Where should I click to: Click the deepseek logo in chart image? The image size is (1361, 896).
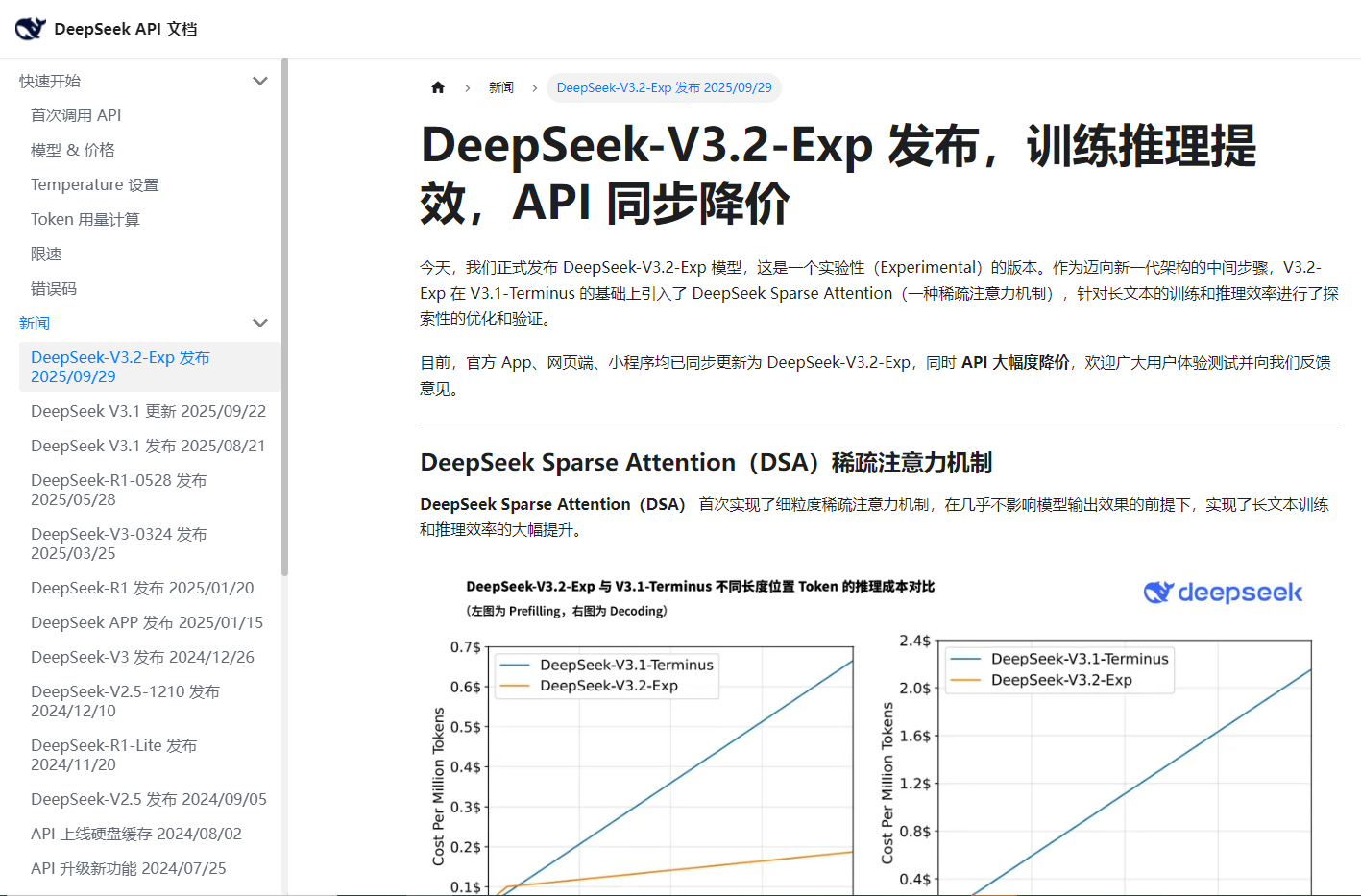1223,593
